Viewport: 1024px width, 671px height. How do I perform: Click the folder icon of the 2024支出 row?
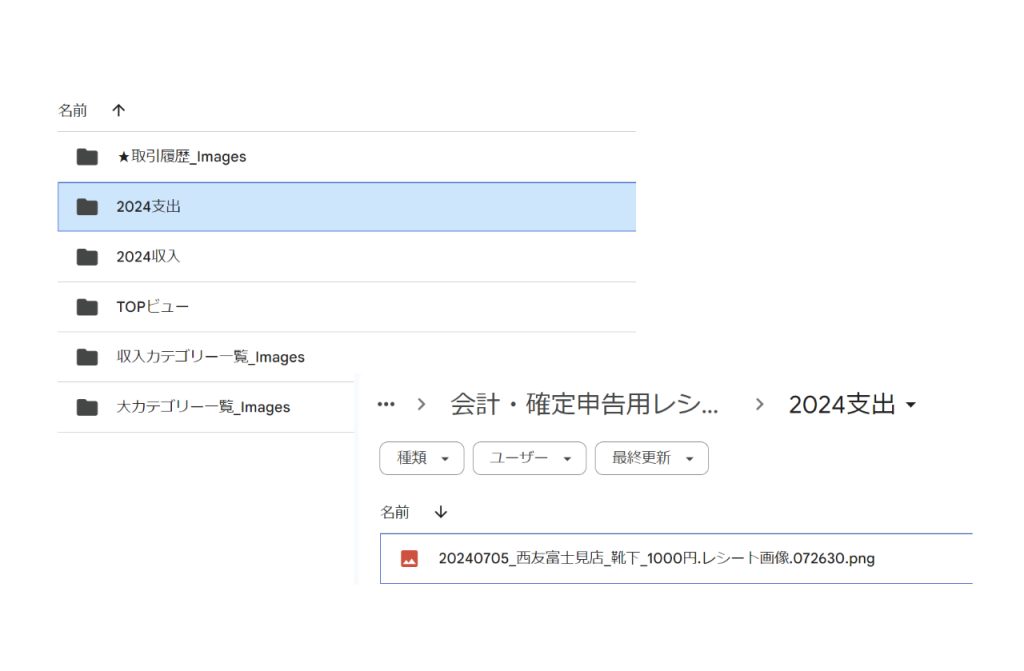(87, 207)
